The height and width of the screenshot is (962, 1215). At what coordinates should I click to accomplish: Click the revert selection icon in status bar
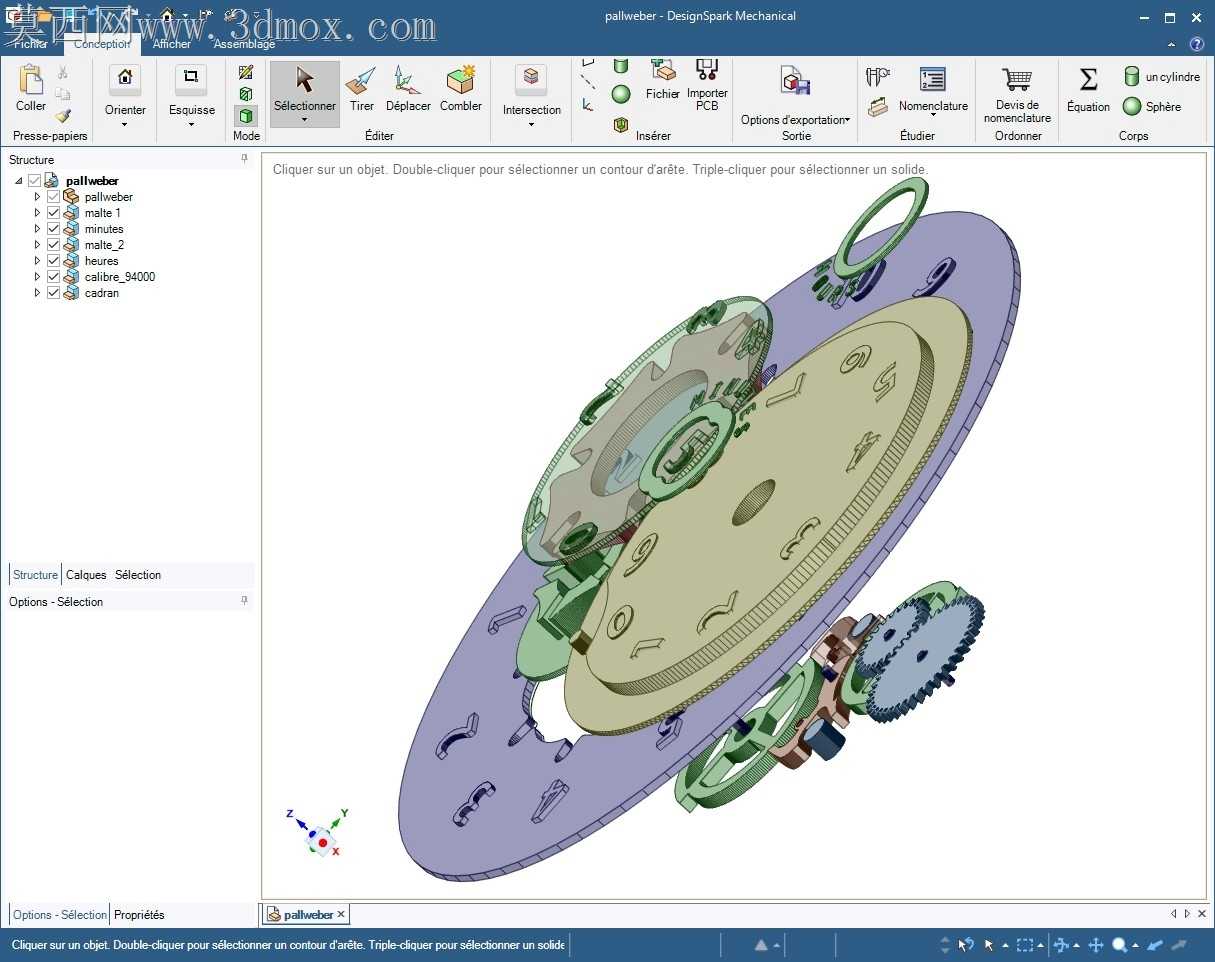coord(966,945)
